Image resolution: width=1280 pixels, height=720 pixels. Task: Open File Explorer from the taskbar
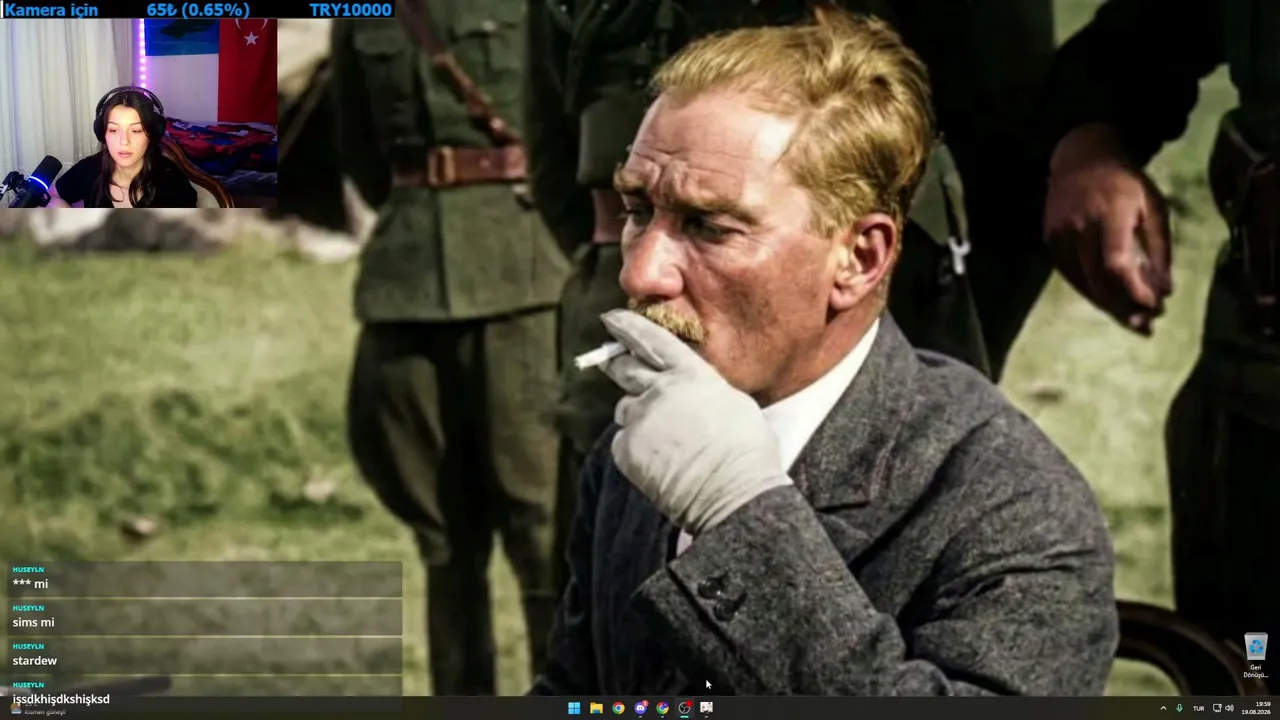(596, 708)
